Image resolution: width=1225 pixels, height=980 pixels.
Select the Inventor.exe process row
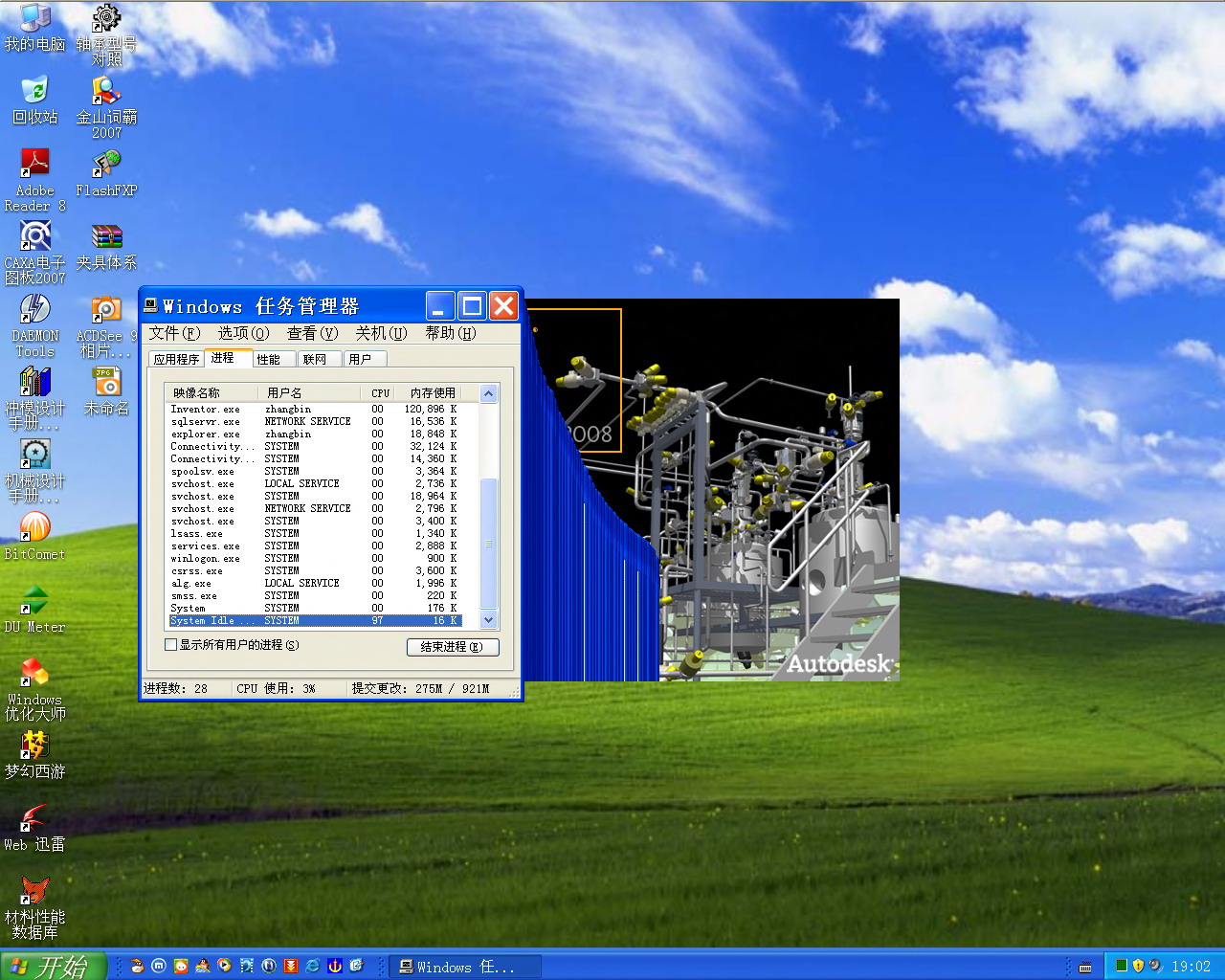(314, 409)
